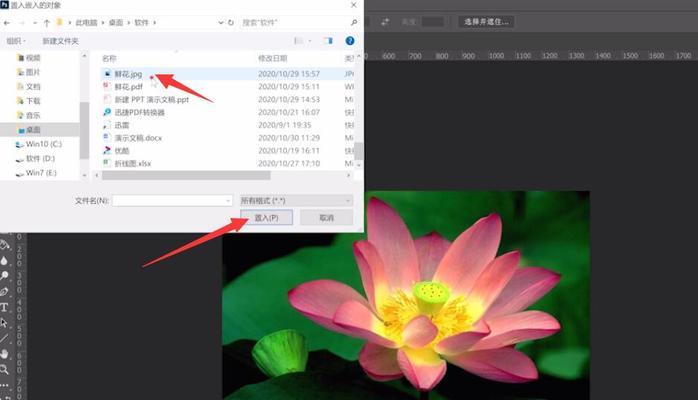The width and height of the screenshot is (698, 400).
Task: Select Win7 (E:) drive in navigation pane
Action: pyautogui.click(x=36, y=173)
